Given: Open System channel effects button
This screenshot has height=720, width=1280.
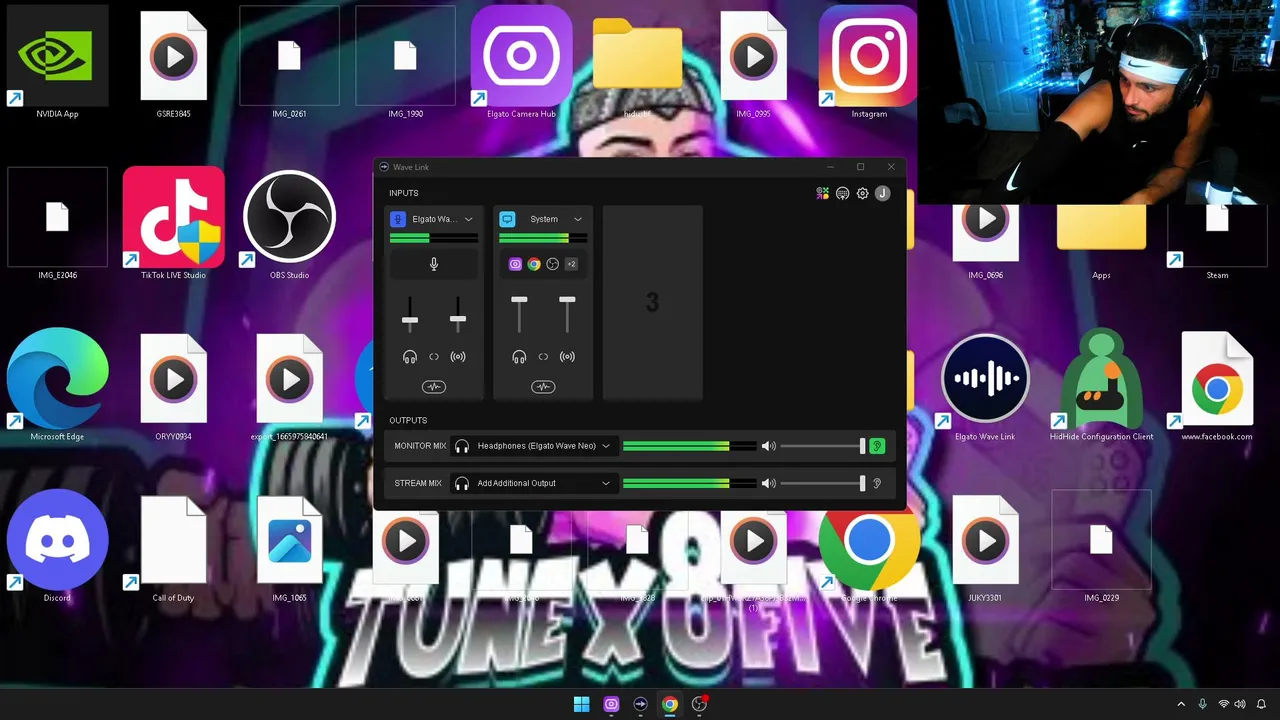Looking at the screenshot, I should [x=543, y=387].
